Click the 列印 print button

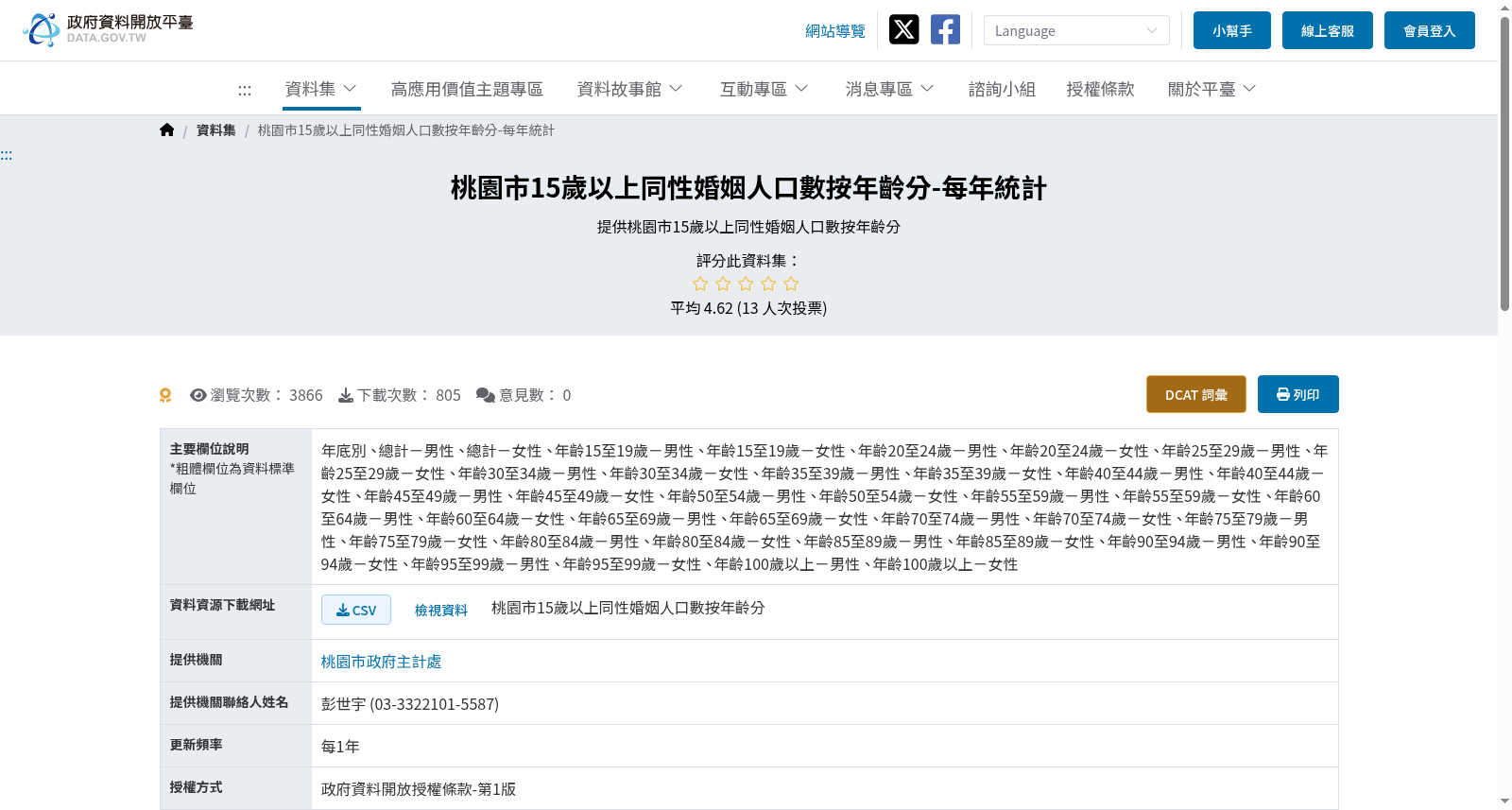pyautogui.click(x=1298, y=394)
